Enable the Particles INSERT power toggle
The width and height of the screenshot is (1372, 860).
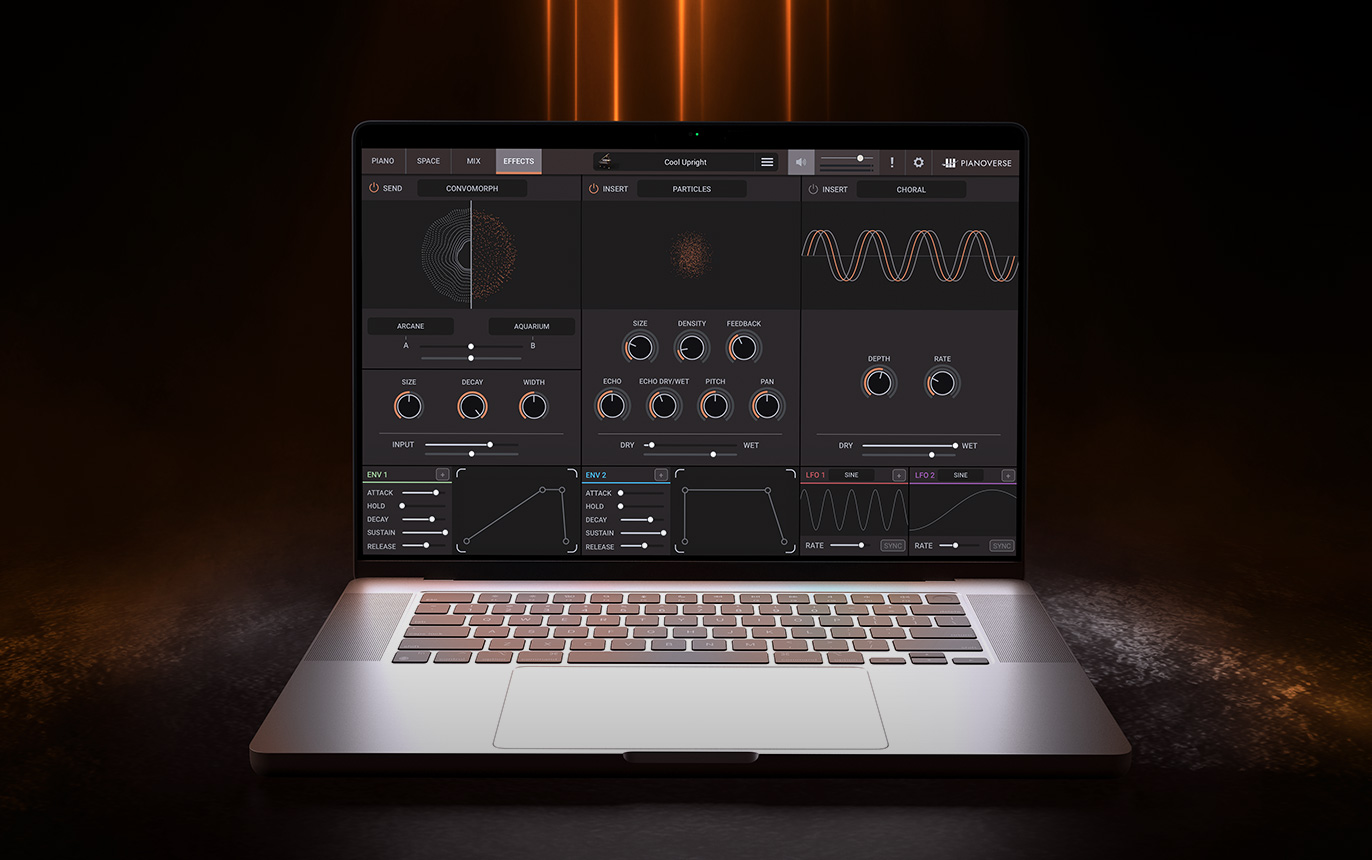(594, 188)
